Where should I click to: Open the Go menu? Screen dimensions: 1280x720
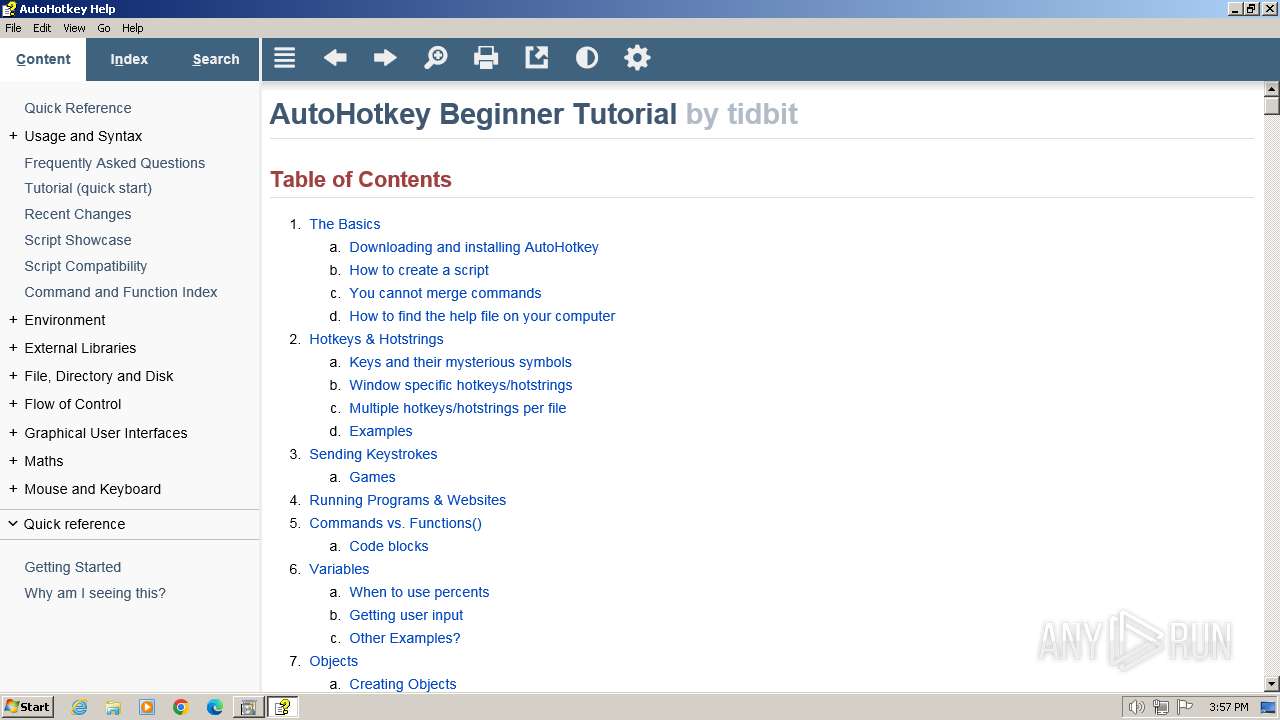pos(104,28)
